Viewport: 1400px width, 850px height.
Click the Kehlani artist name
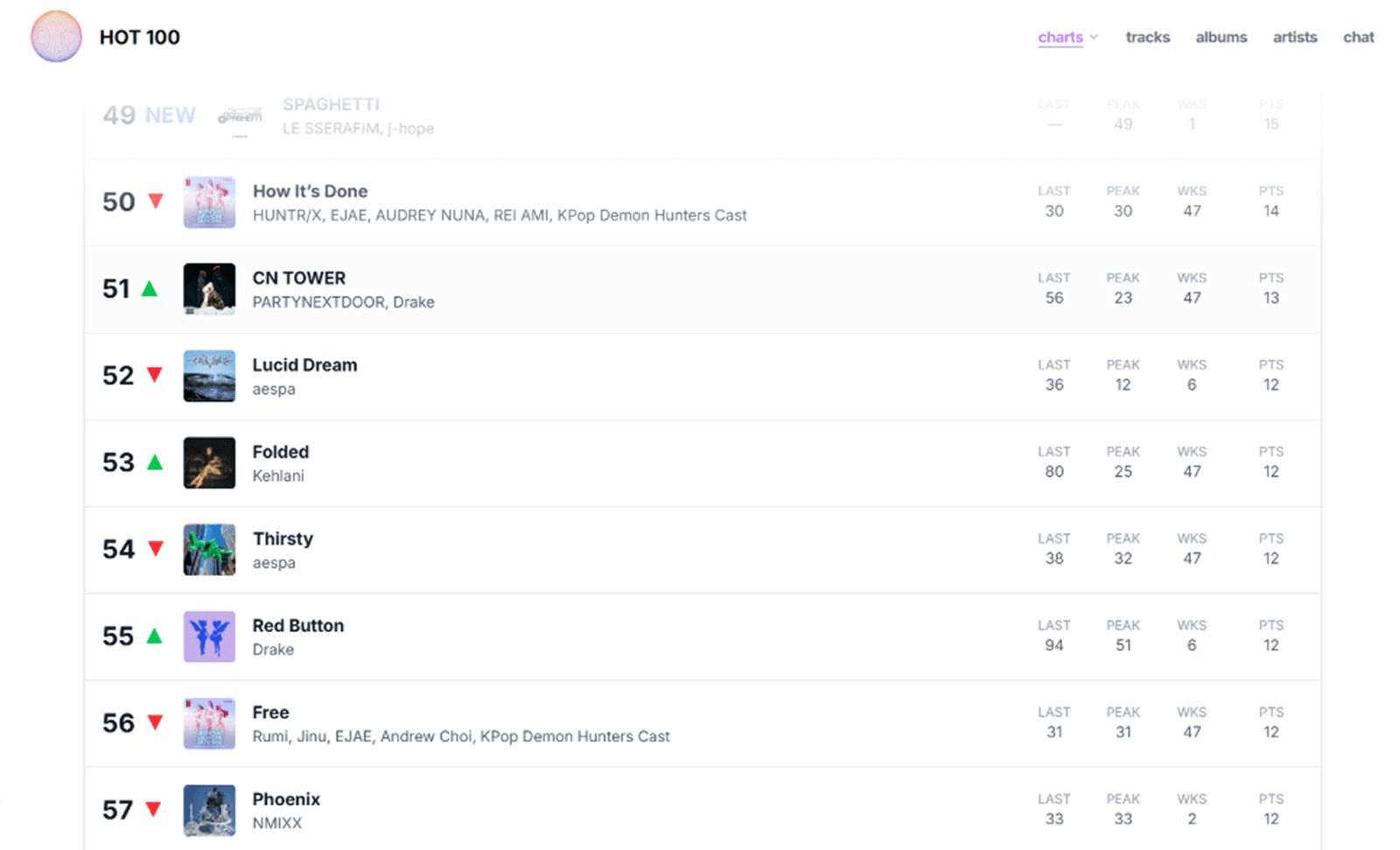pos(278,476)
